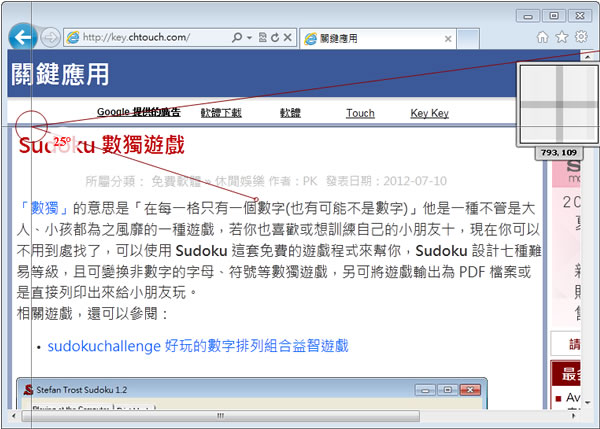Open the address bar dropdown arrow

click(249, 38)
